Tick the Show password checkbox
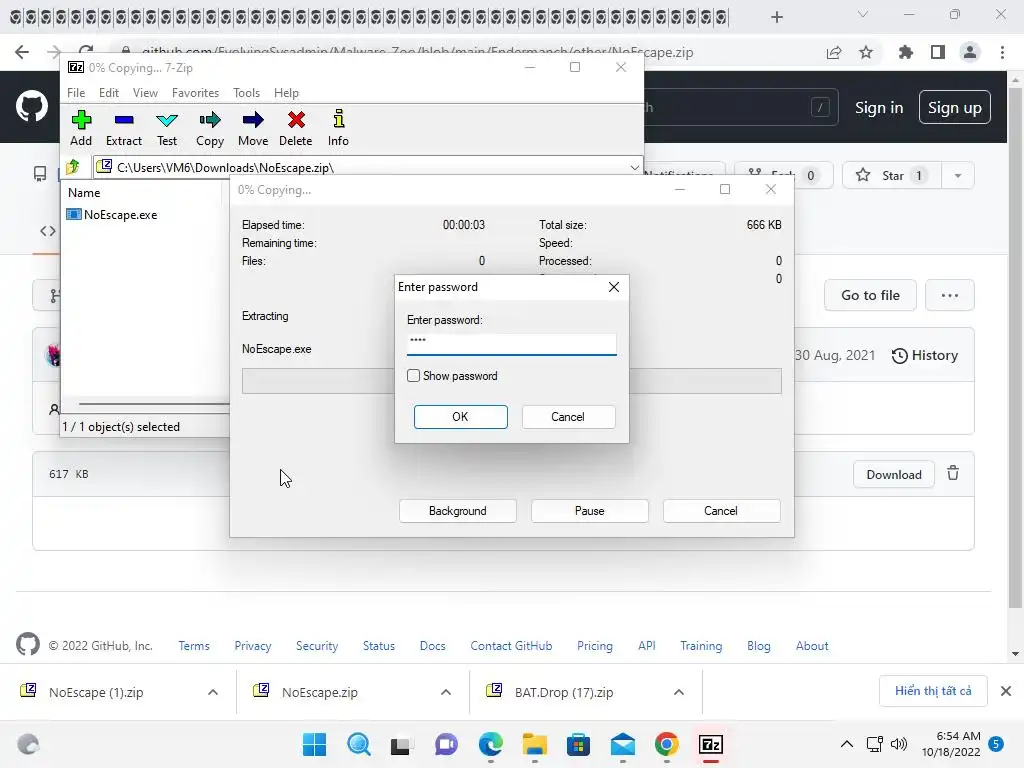Viewport: 1024px width, 768px height. 413,376
